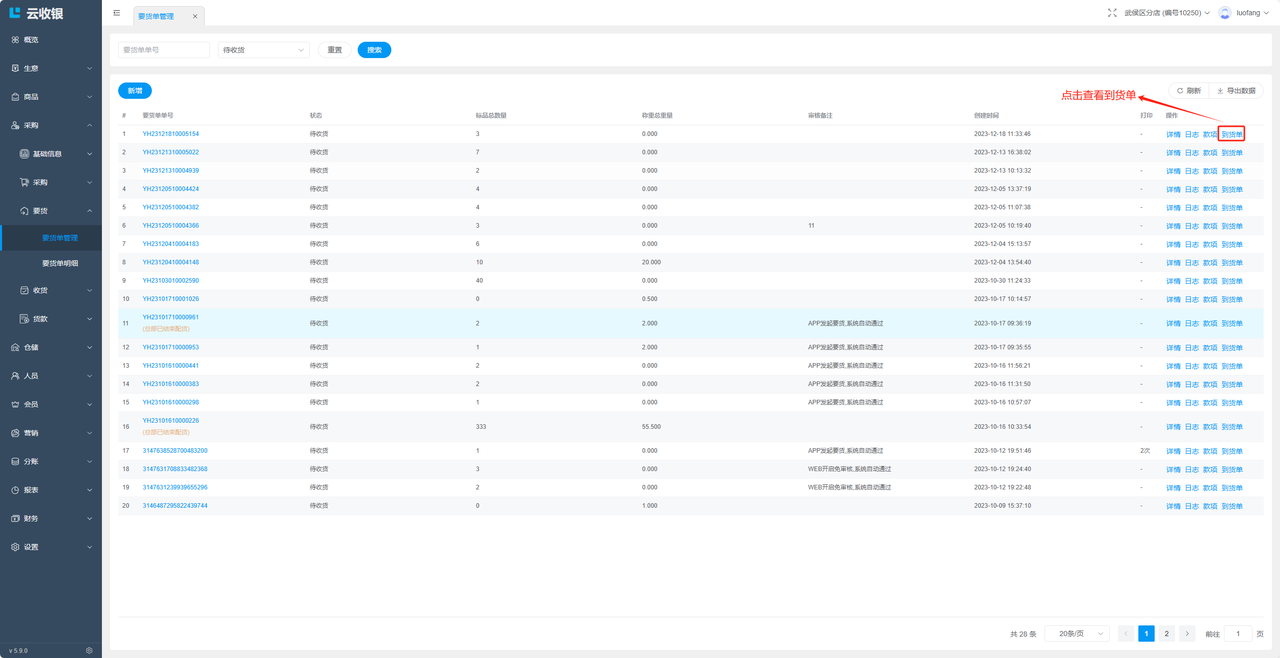The image size is (1280, 658).
Task: Open the 20条/页 page size dropdown
Action: point(1077,634)
